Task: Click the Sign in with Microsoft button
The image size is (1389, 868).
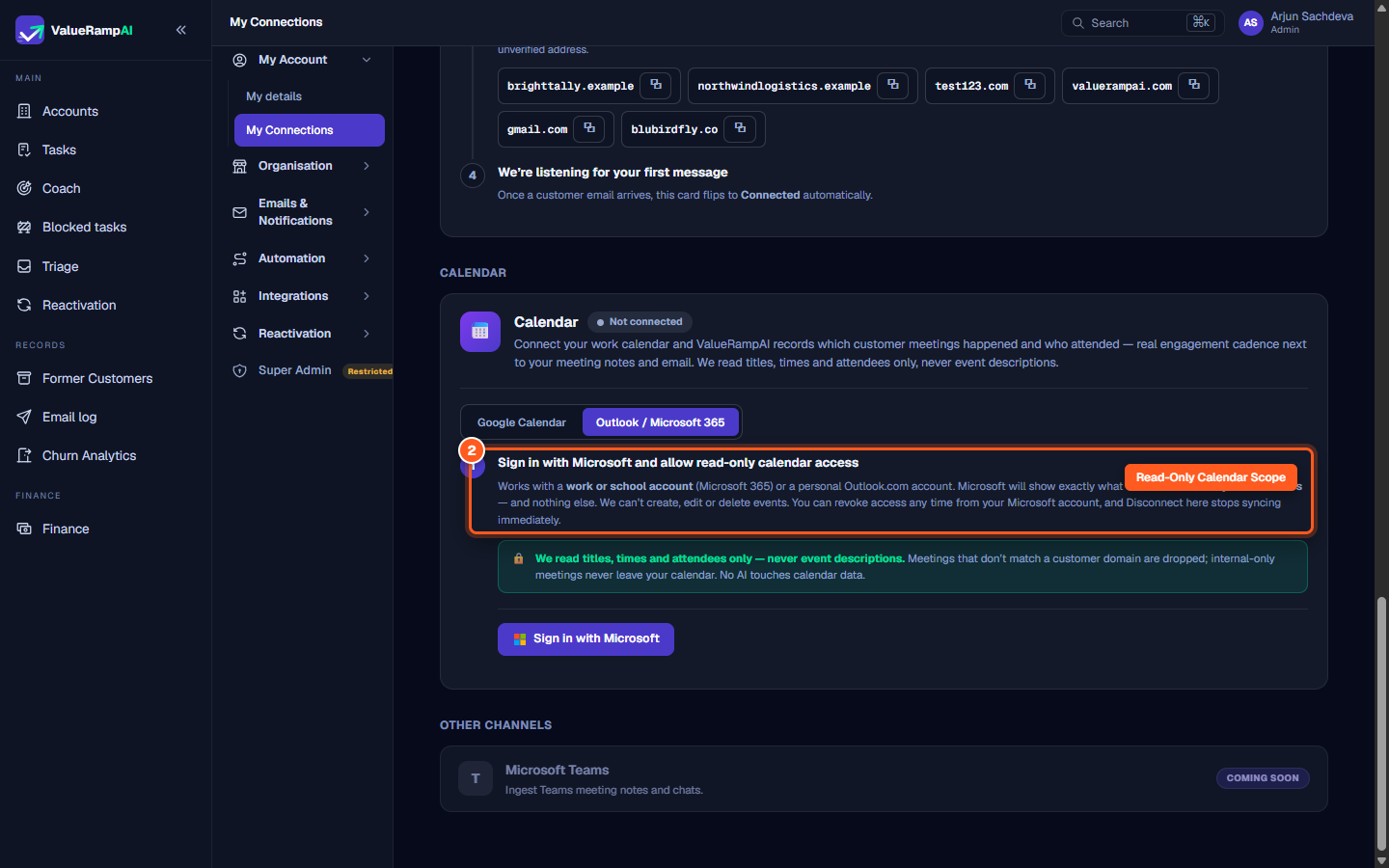Action: (x=586, y=639)
